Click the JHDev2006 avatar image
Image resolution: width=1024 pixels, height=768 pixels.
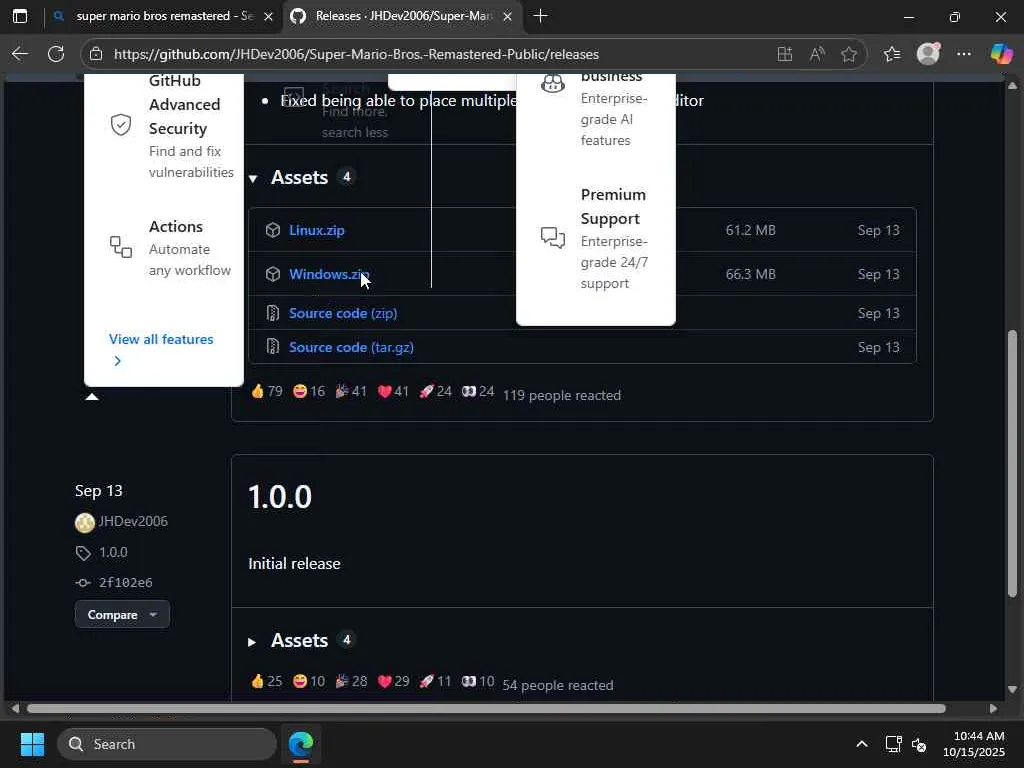coord(85,522)
